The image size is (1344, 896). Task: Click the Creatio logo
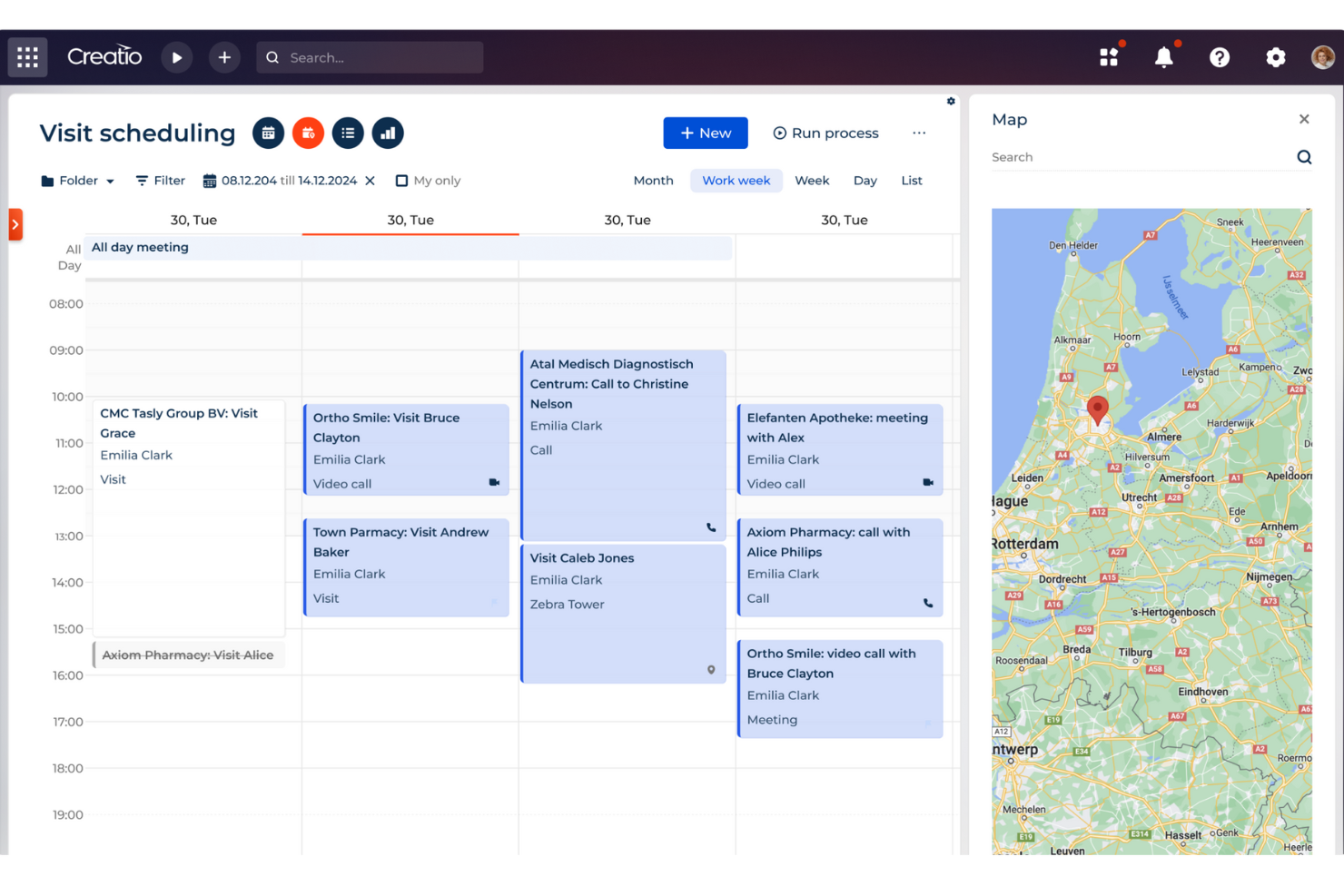coord(104,56)
